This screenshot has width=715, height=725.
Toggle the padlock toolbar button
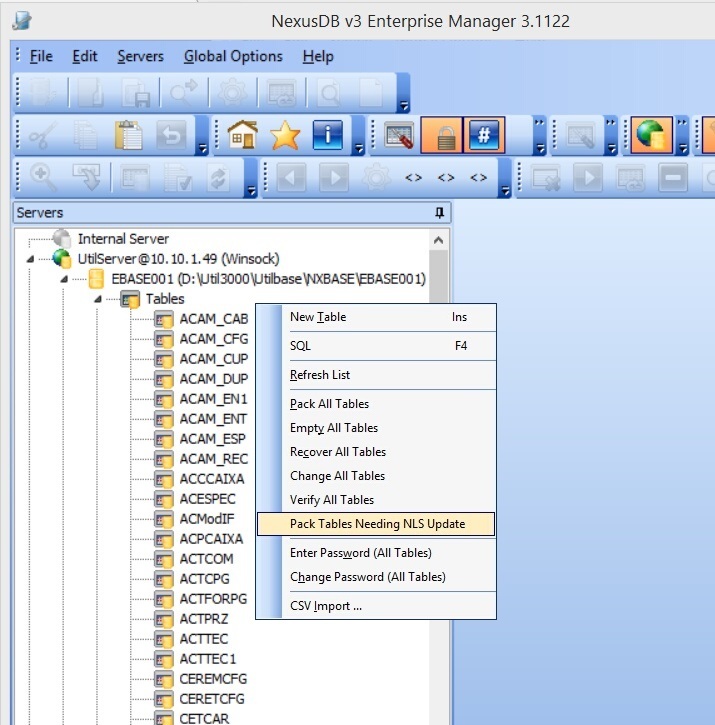click(442, 135)
